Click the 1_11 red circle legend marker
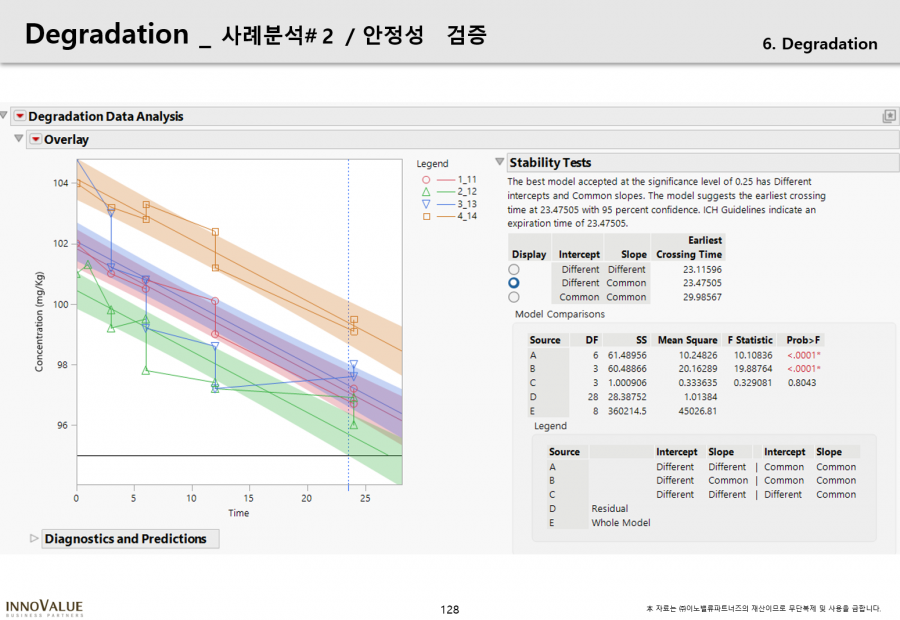Viewport: 900px width, 620px height. [x=426, y=179]
